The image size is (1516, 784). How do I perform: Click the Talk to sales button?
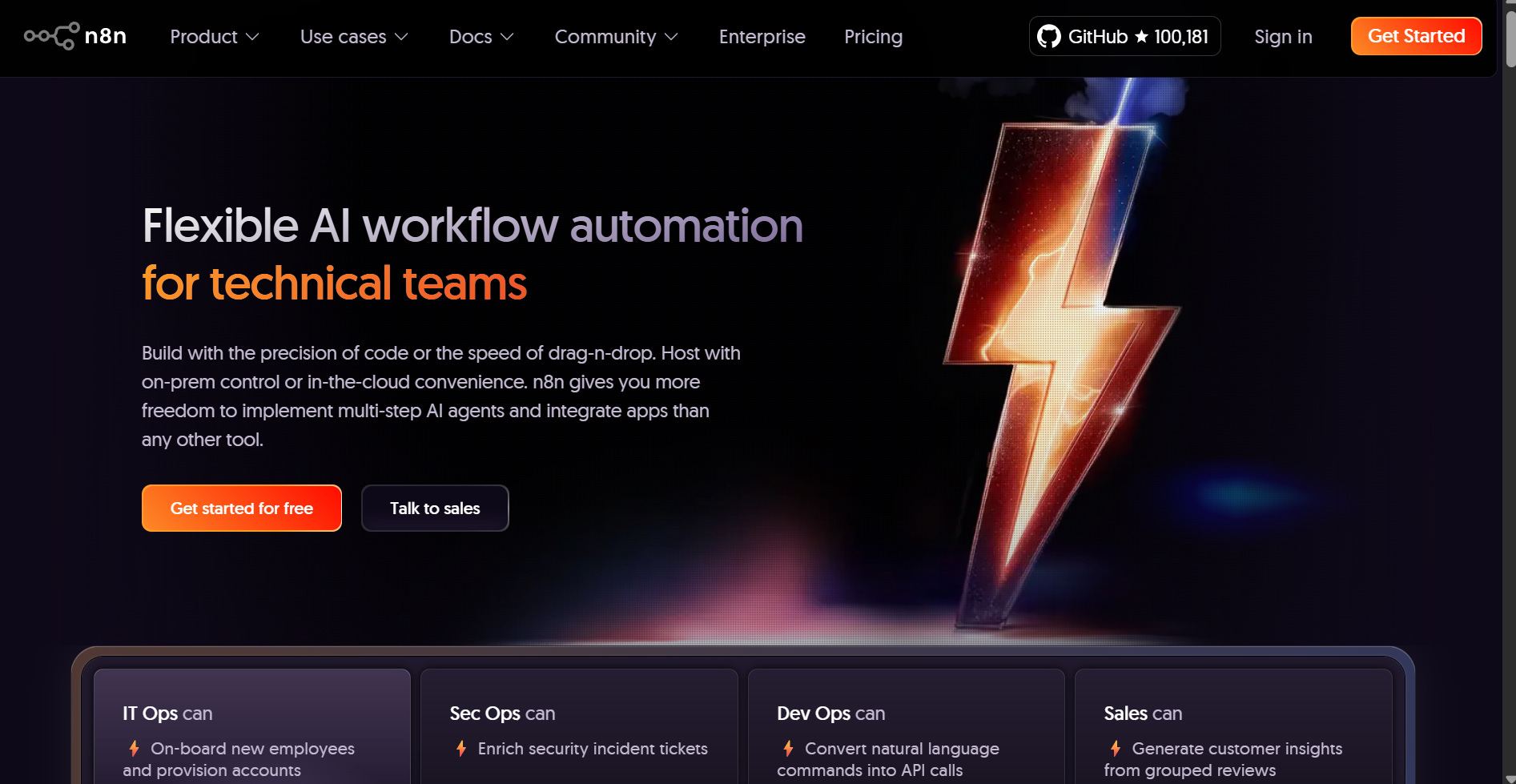pos(435,508)
